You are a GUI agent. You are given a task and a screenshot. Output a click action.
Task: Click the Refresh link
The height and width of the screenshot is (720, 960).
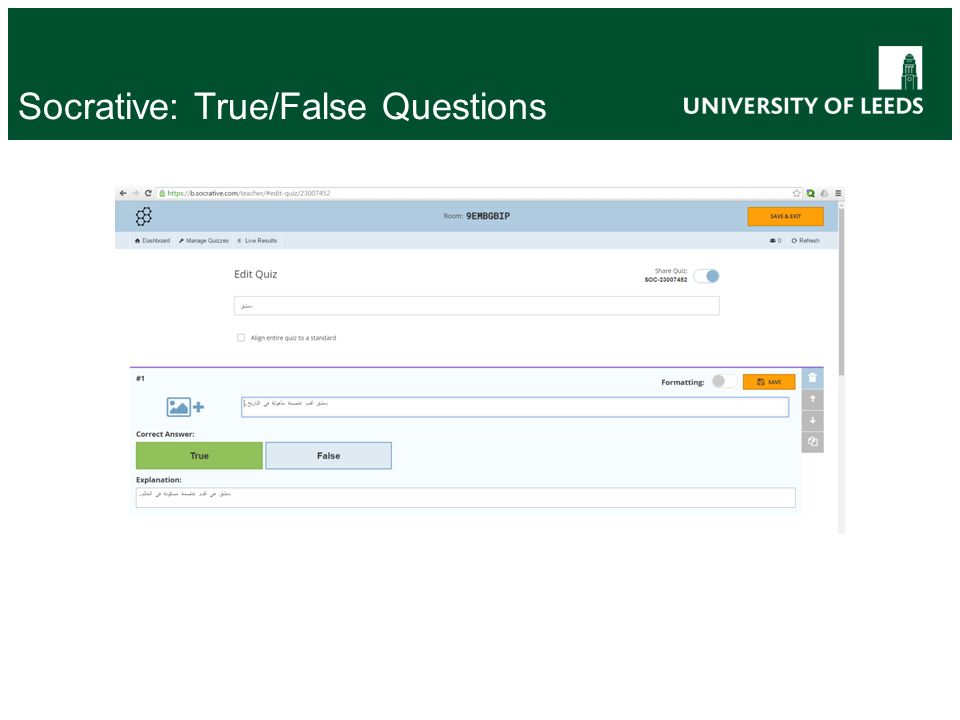[805, 241]
